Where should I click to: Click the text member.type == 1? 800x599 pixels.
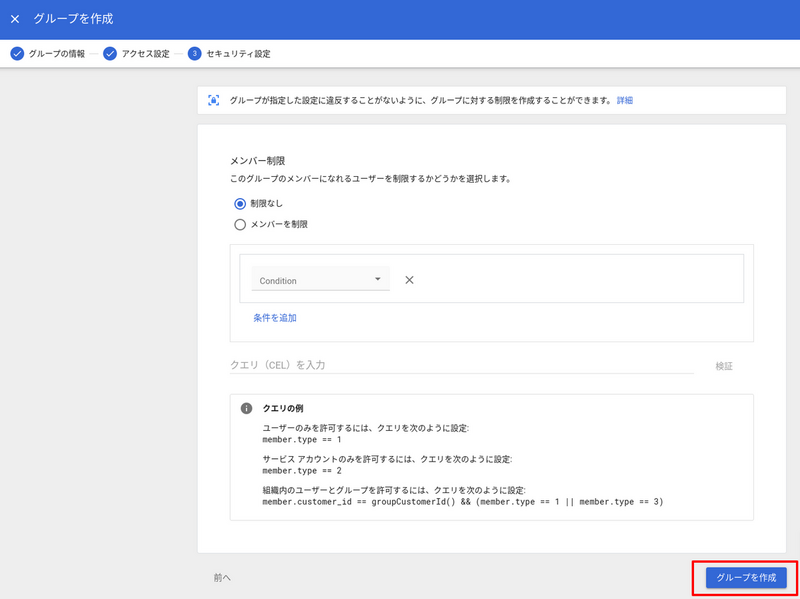coord(302,439)
